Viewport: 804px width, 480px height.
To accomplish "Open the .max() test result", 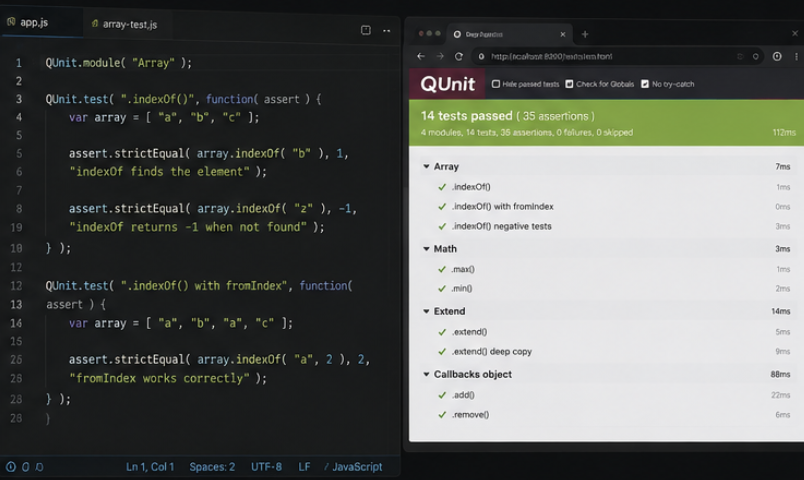I will [463, 269].
